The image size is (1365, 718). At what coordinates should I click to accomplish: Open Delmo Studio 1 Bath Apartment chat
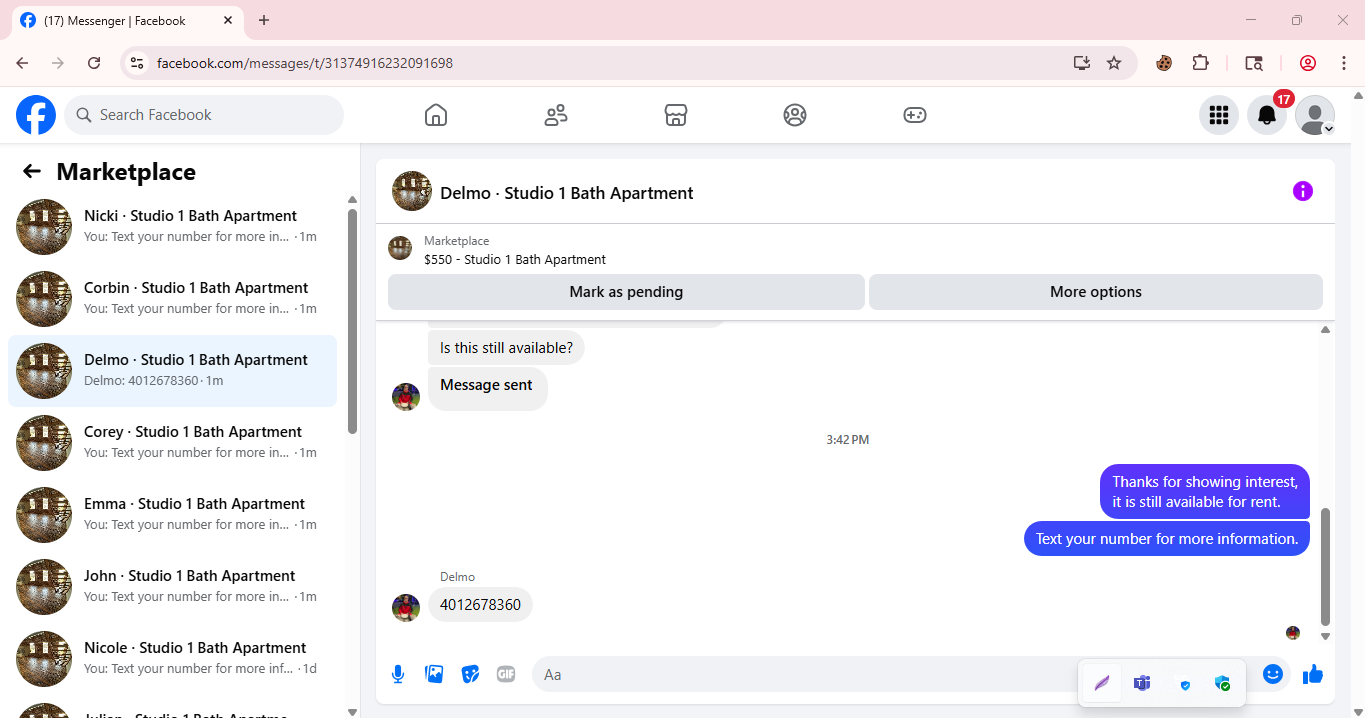click(172, 371)
